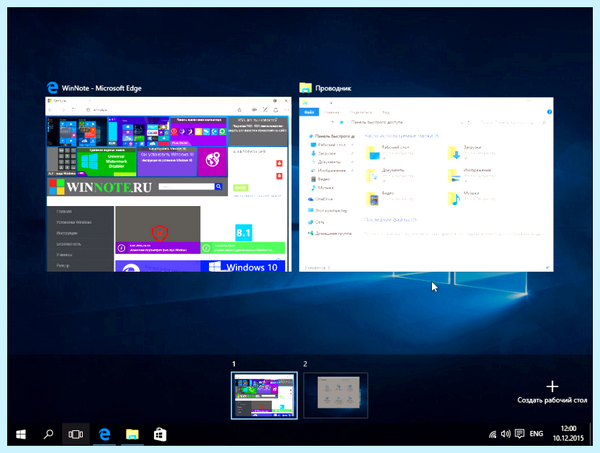Select 'Панель быстрого доступа' in Explorer tree

point(331,136)
